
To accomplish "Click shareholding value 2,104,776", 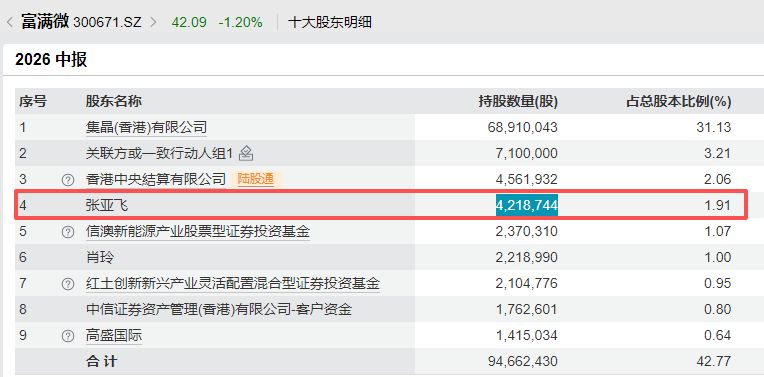I will pos(527,283).
